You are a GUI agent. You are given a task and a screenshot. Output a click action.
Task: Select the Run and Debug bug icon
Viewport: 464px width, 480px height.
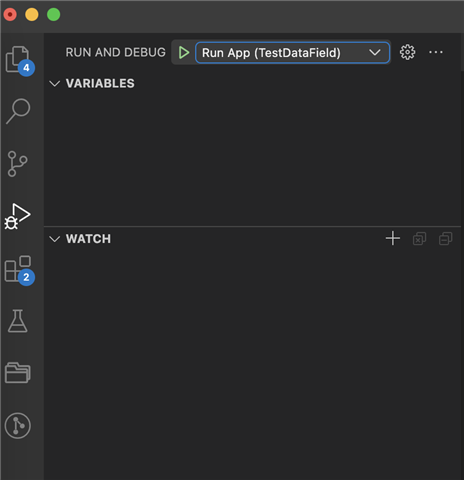[17, 216]
